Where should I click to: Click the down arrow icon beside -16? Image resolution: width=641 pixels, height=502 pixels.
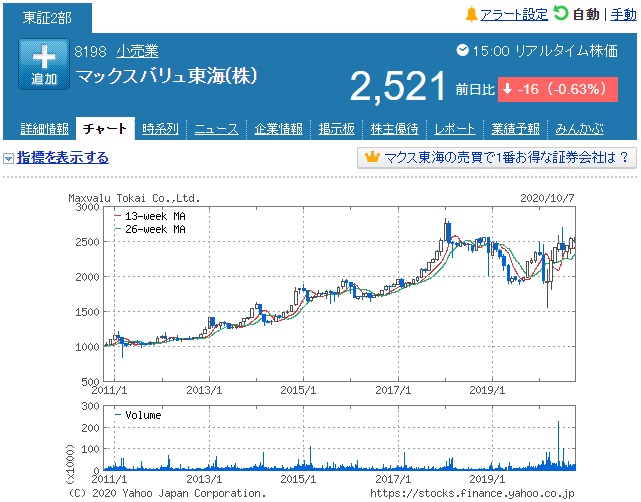tap(508, 89)
